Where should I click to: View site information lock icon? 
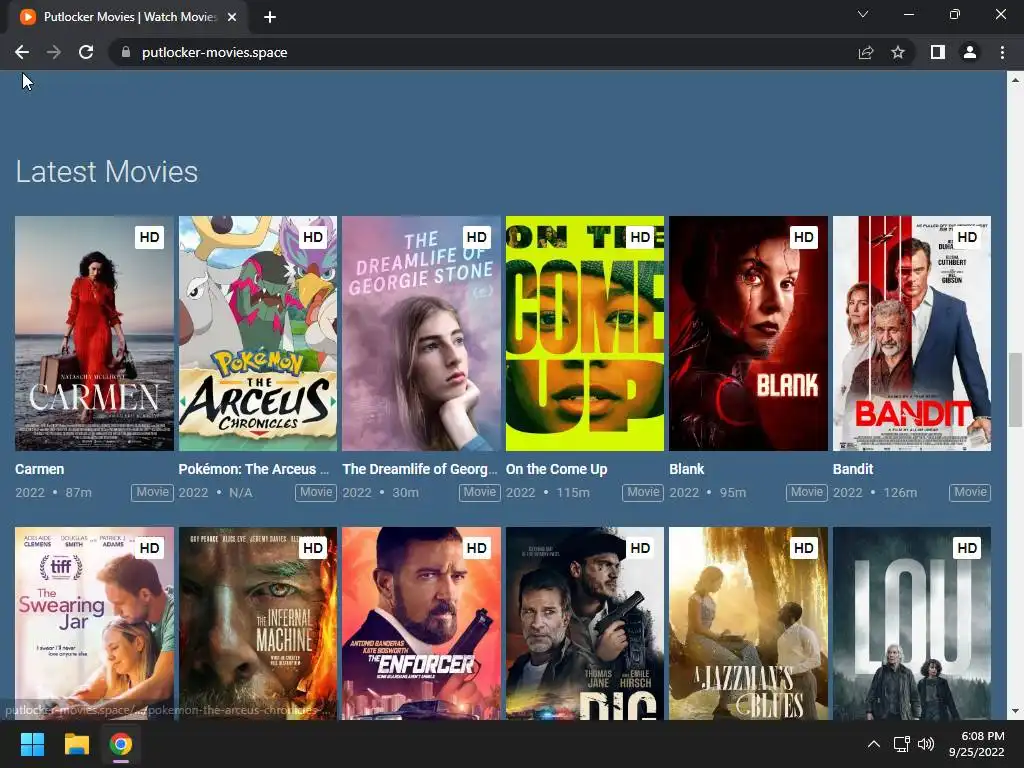point(126,52)
